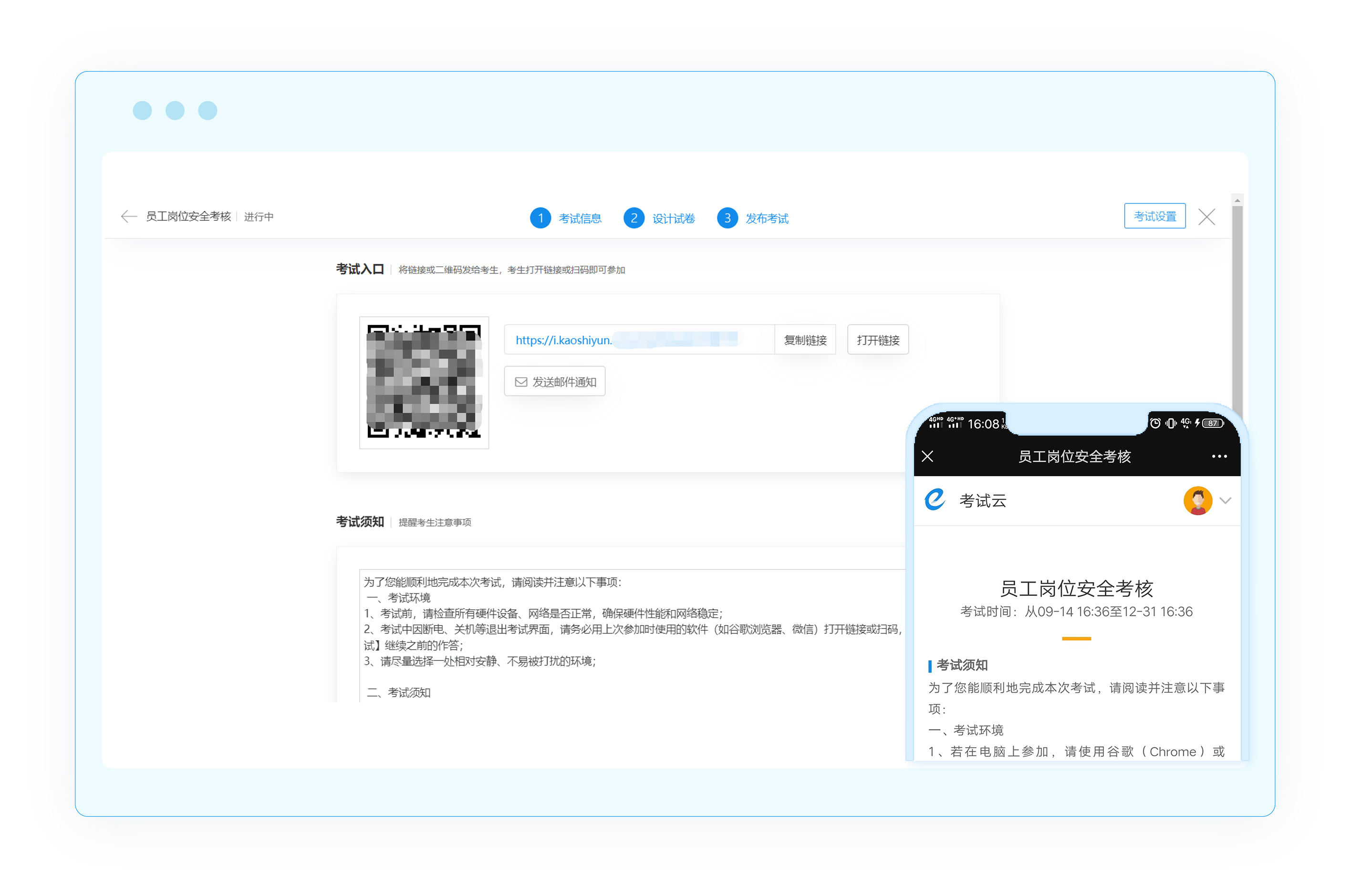
Task: Switch to 设计试卷 step tab
Action: [x=674, y=219]
